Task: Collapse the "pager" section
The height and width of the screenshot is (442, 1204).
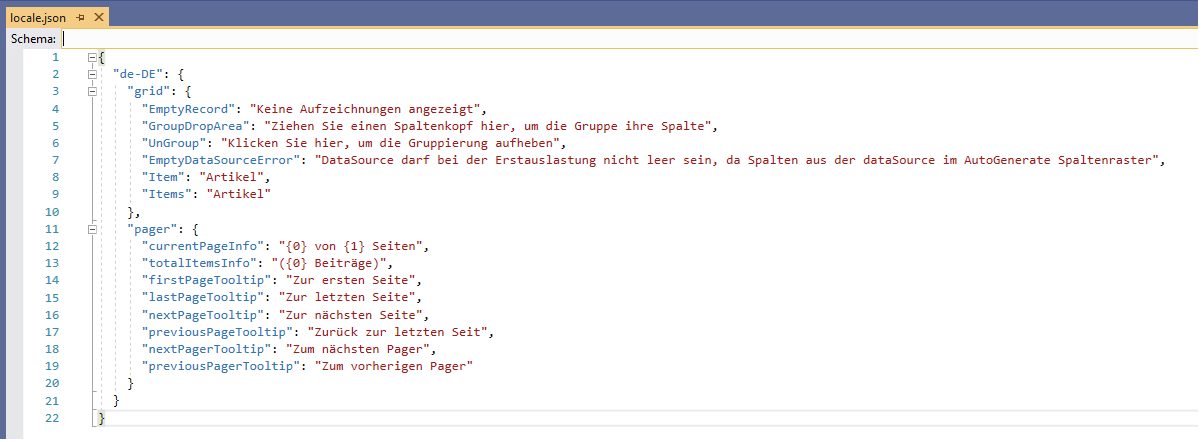Action: click(92, 229)
